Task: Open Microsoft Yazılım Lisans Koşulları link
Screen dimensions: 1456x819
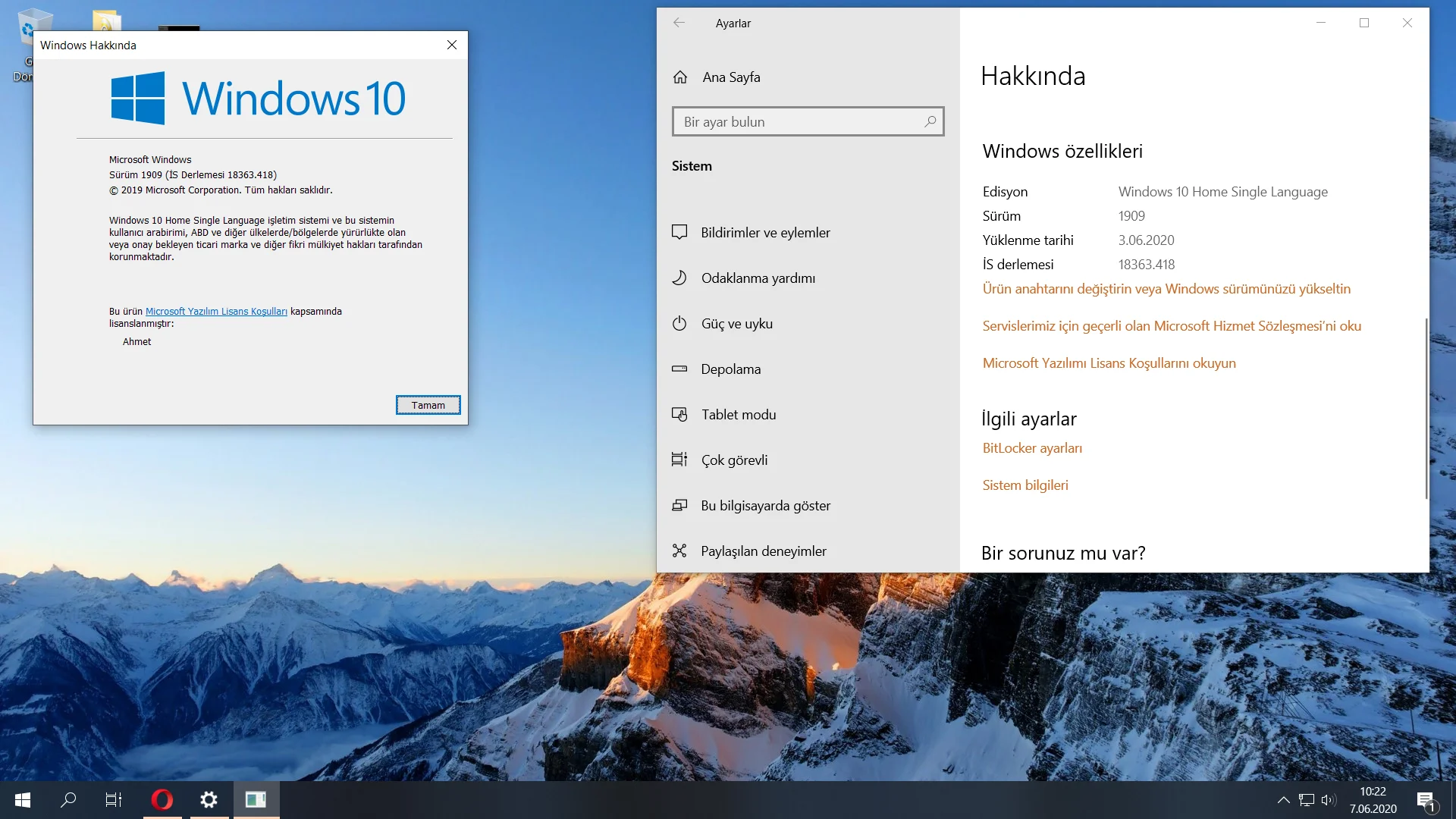Action: 216,311
